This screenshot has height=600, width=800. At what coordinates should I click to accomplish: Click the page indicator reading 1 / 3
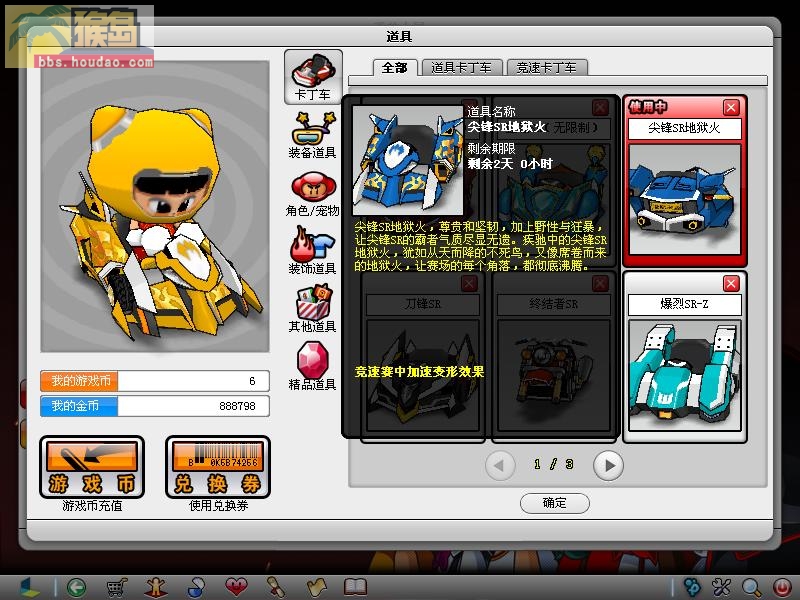coord(554,464)
